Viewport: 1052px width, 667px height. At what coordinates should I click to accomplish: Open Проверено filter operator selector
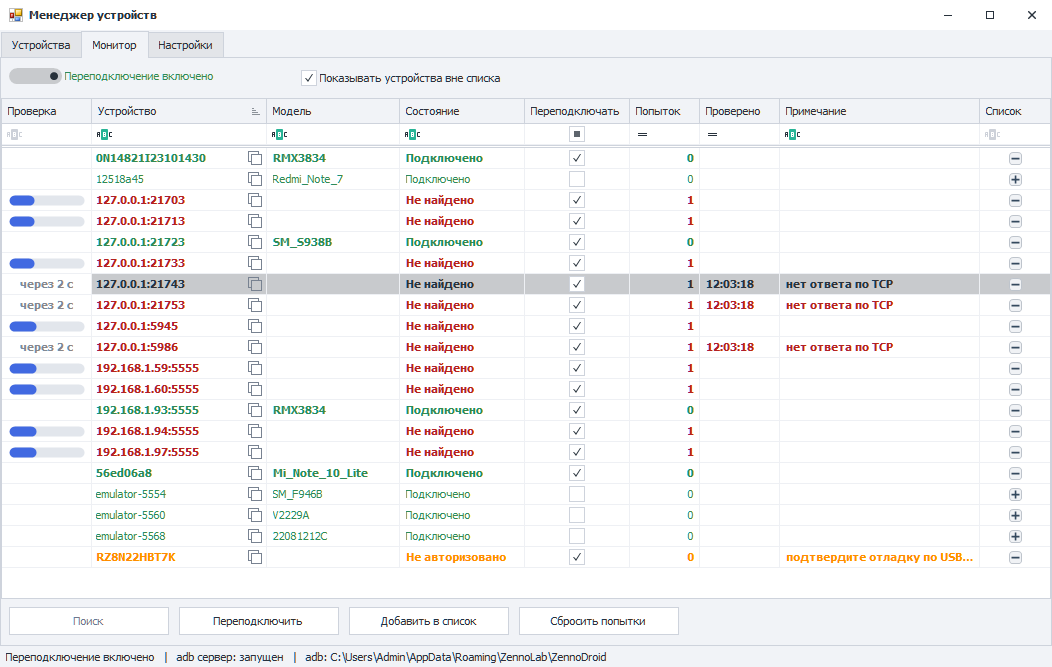(713, 134)
